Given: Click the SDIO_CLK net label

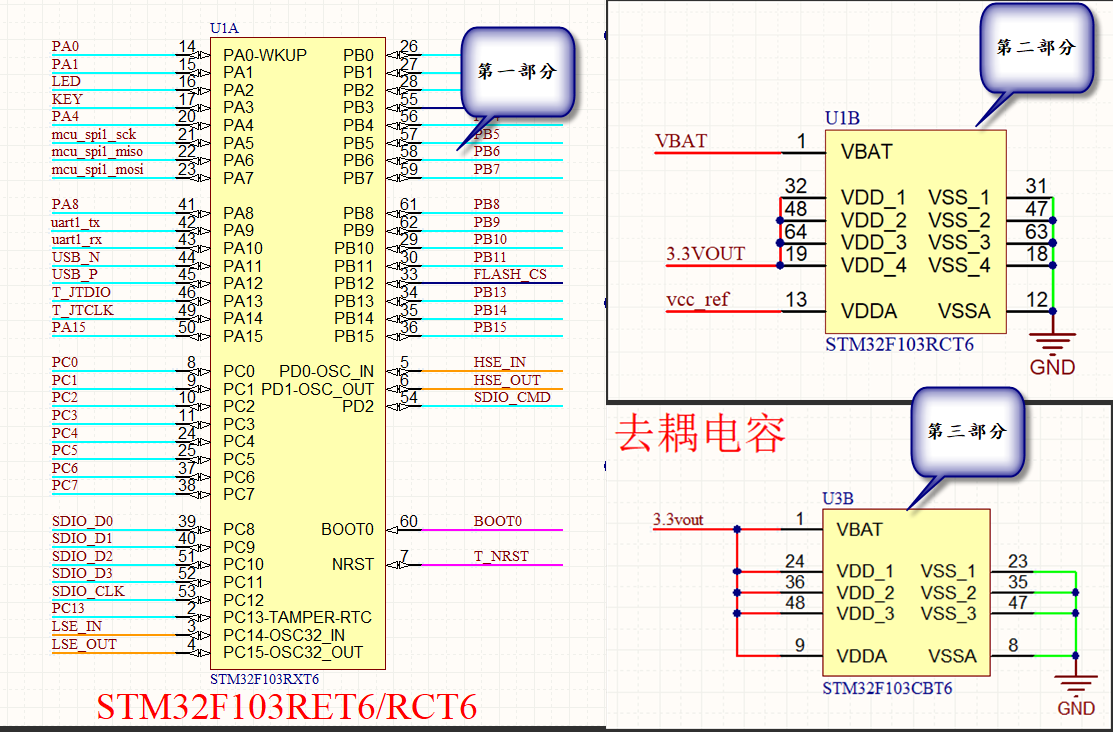Looking at the screenshot, I should point(88,591).
